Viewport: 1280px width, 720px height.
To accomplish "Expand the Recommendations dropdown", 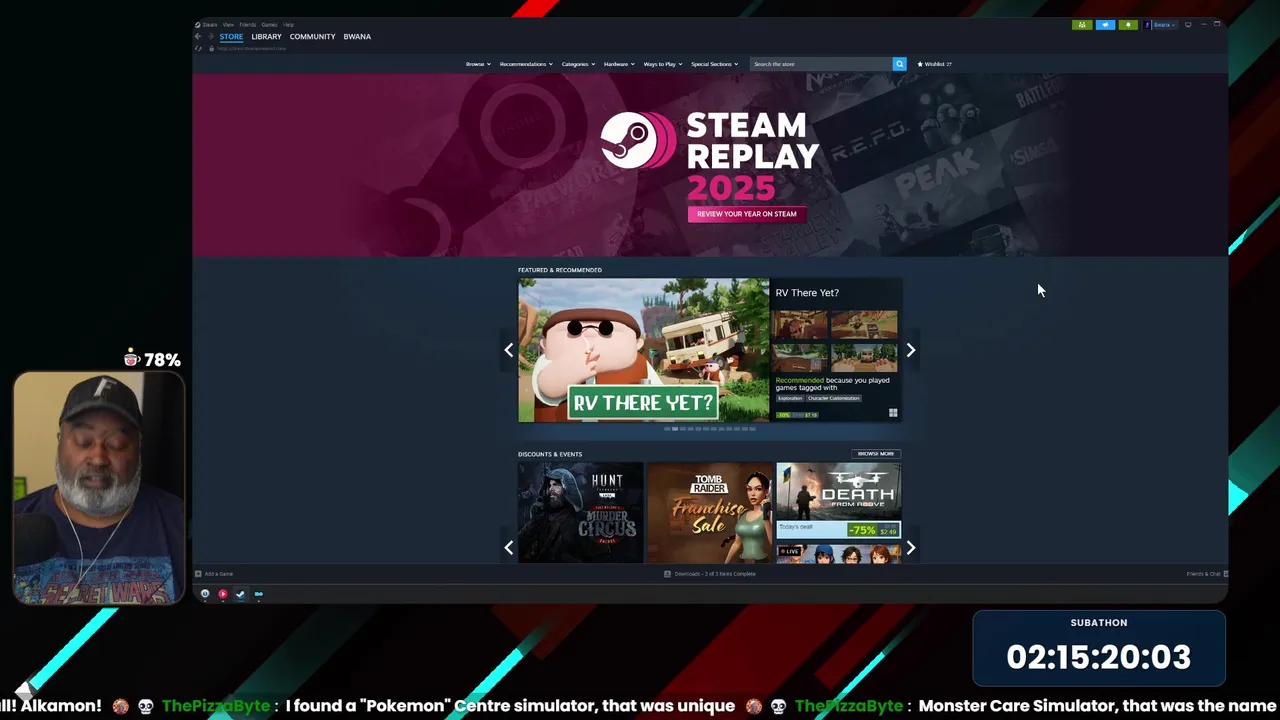I will (526, 64).
